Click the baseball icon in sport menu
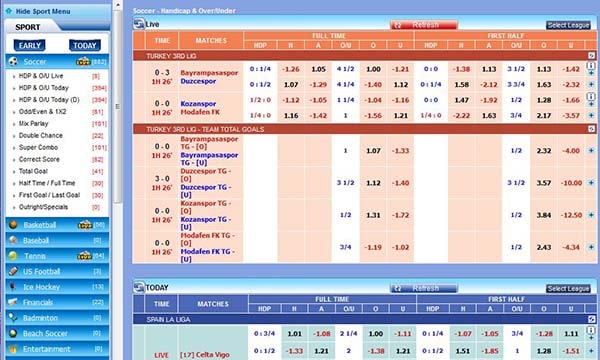 click(13, 240)
